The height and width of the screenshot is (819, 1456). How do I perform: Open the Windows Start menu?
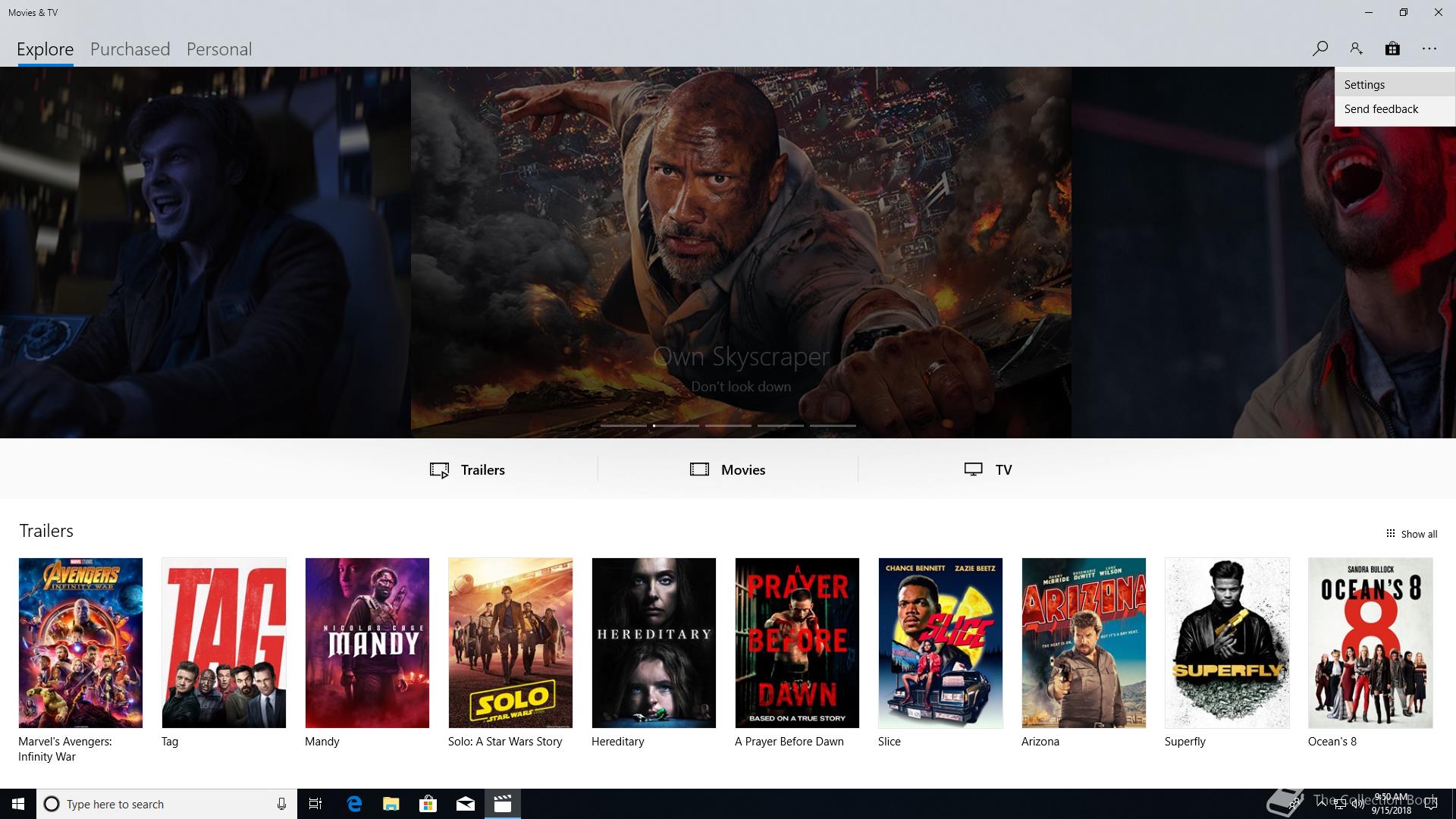(x=18, y=804)
